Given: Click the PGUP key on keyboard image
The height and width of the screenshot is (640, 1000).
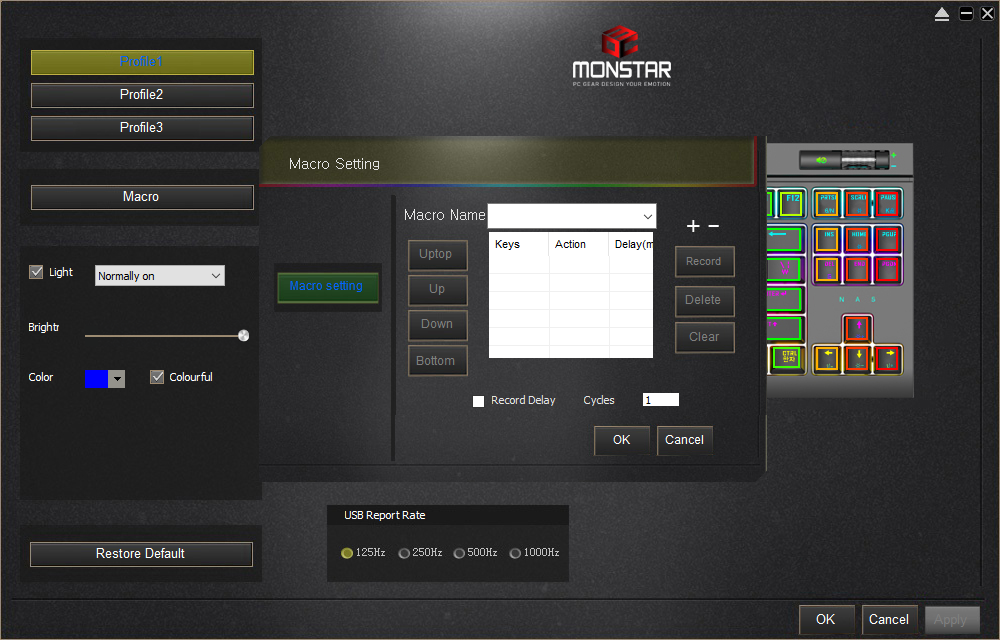Looking at the screenshot, I should click(x=888, y=239).
